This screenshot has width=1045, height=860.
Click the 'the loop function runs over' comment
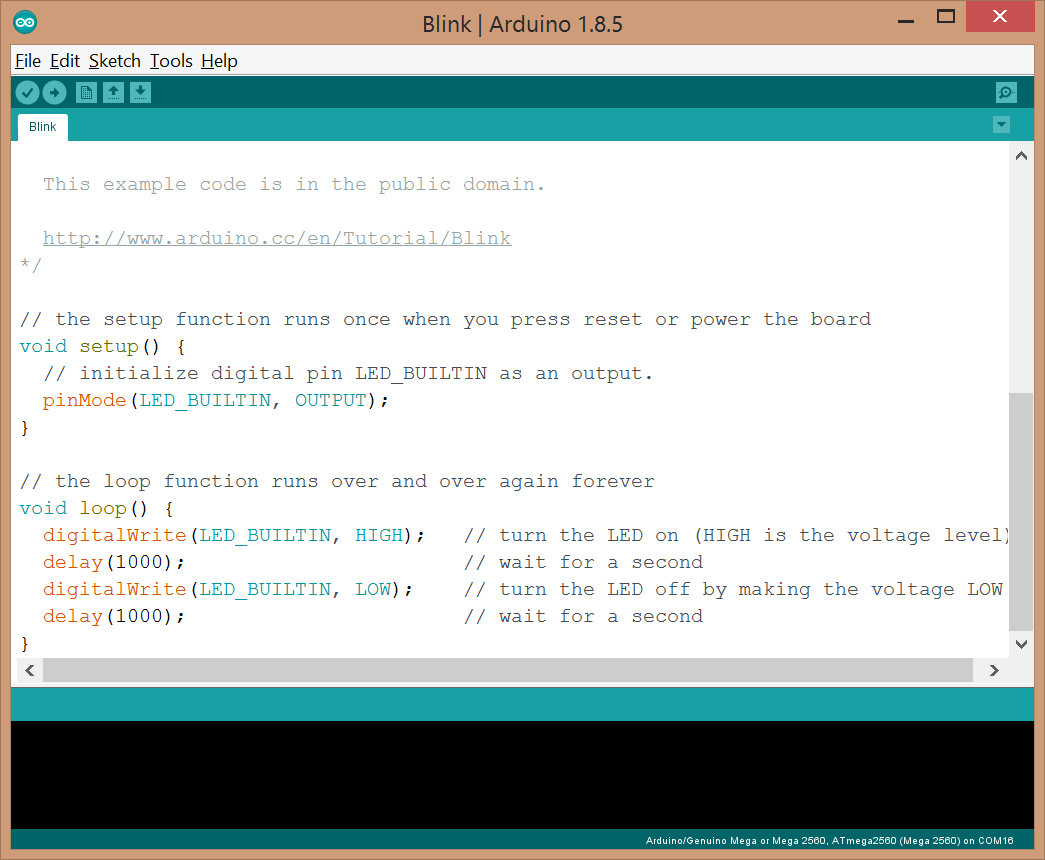point(337,481)
